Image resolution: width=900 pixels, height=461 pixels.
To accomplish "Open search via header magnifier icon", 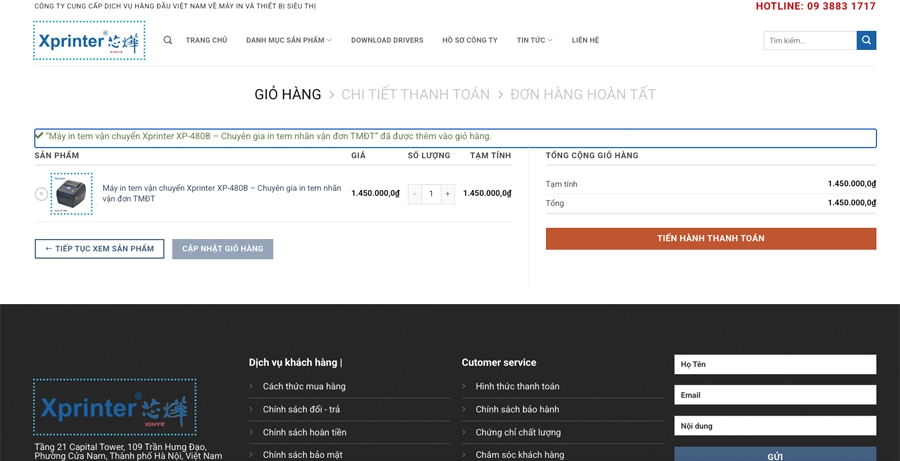I will 168,40.
